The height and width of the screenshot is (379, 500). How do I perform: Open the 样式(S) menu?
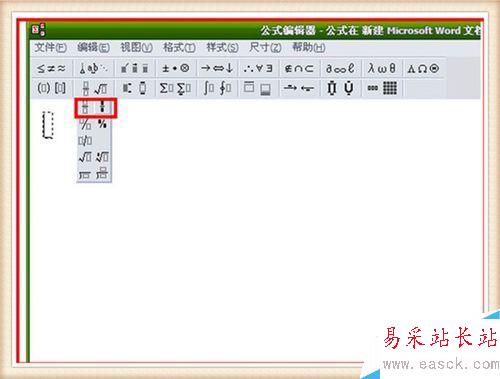[x=222, y=48]
